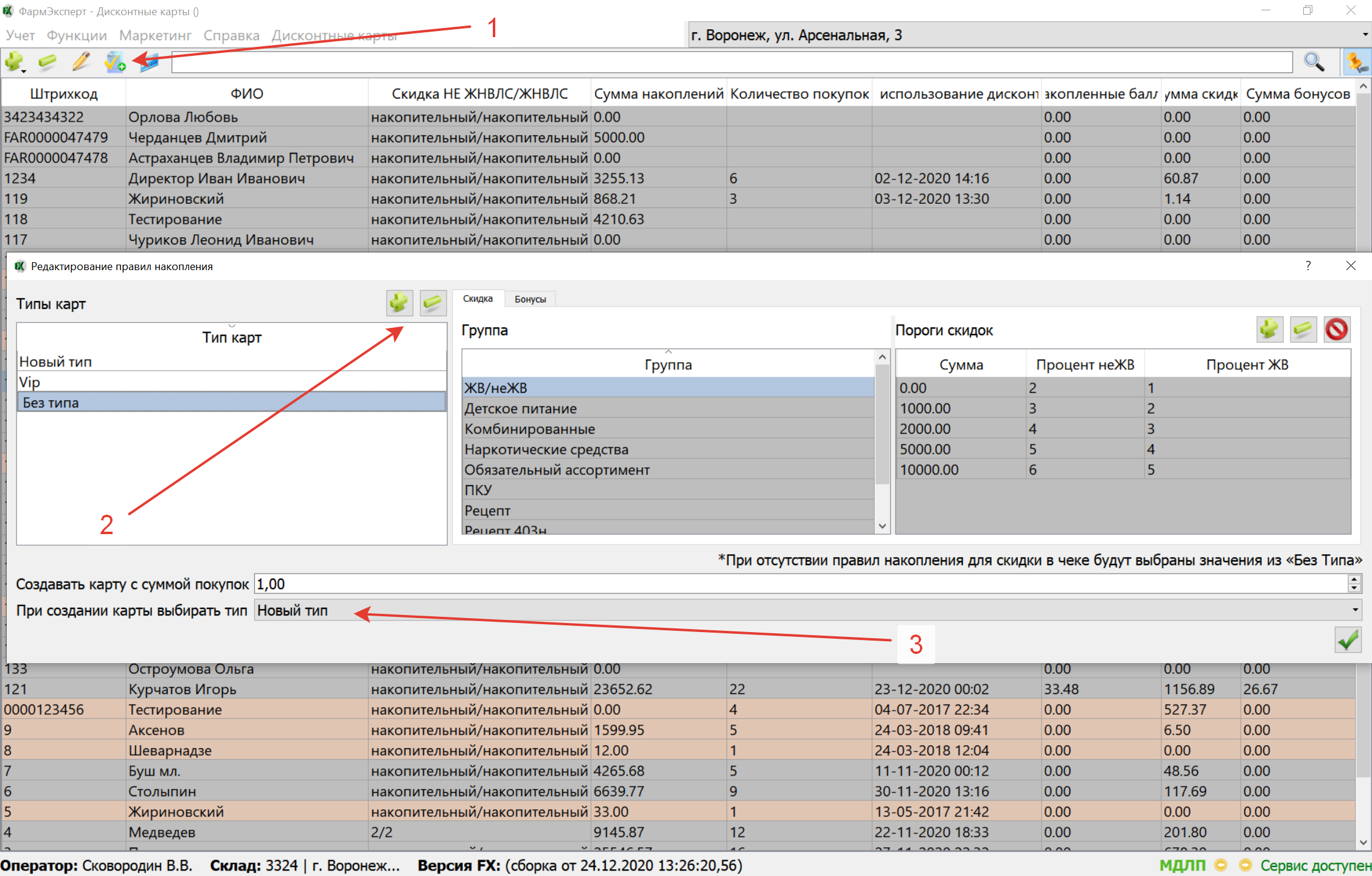Open the pharmacy address dropdown
Viewport: 1372px width, 876px height.
[x=1365, y=35]
